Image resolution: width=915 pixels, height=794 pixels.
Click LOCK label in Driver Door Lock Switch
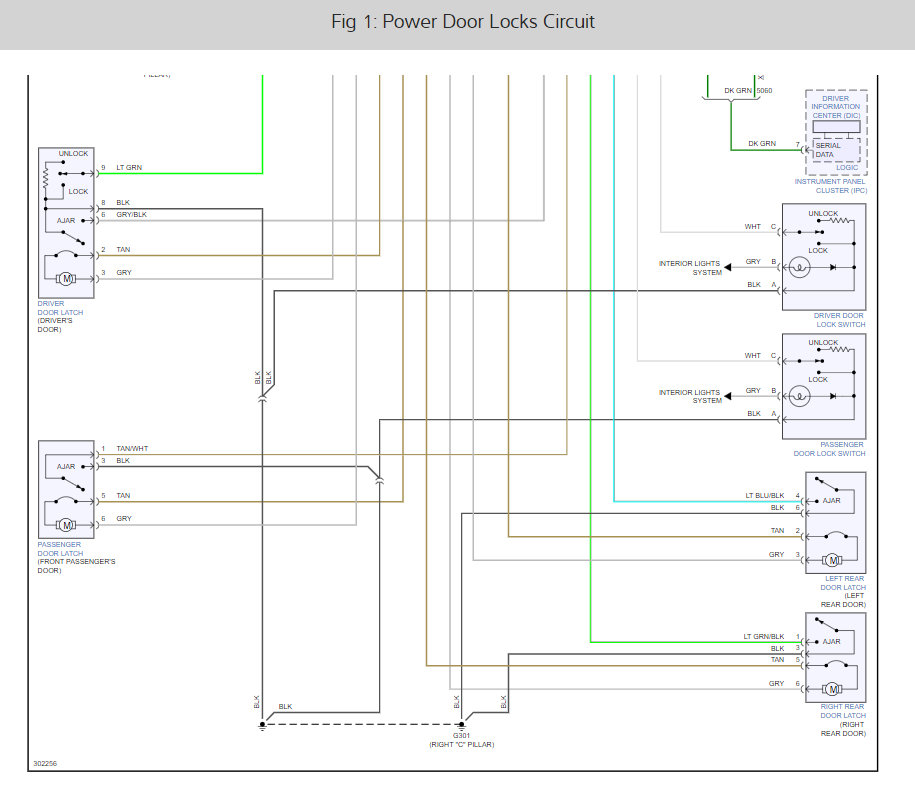click(818, 250)
